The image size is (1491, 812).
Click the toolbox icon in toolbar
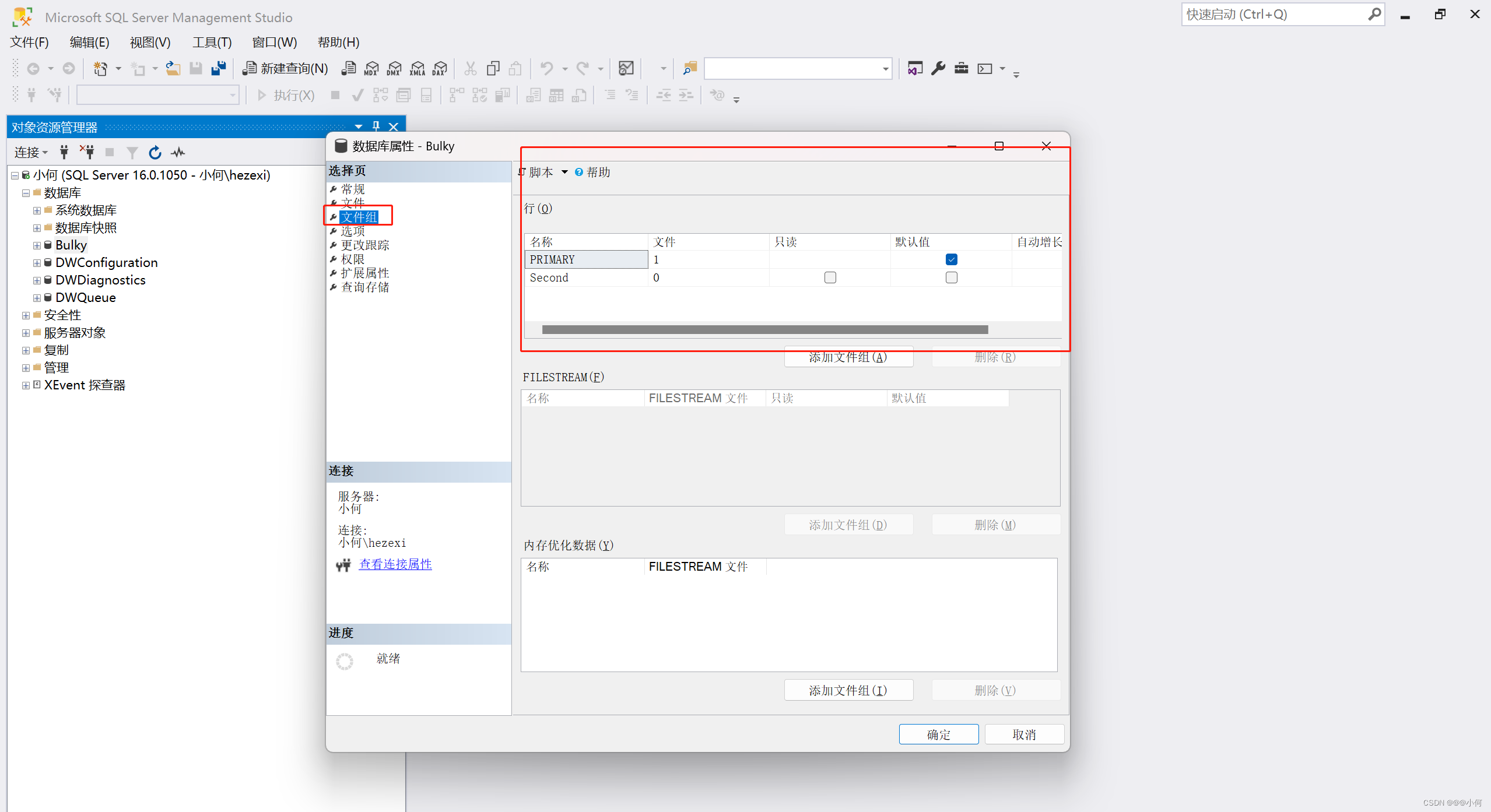point(962,68)
